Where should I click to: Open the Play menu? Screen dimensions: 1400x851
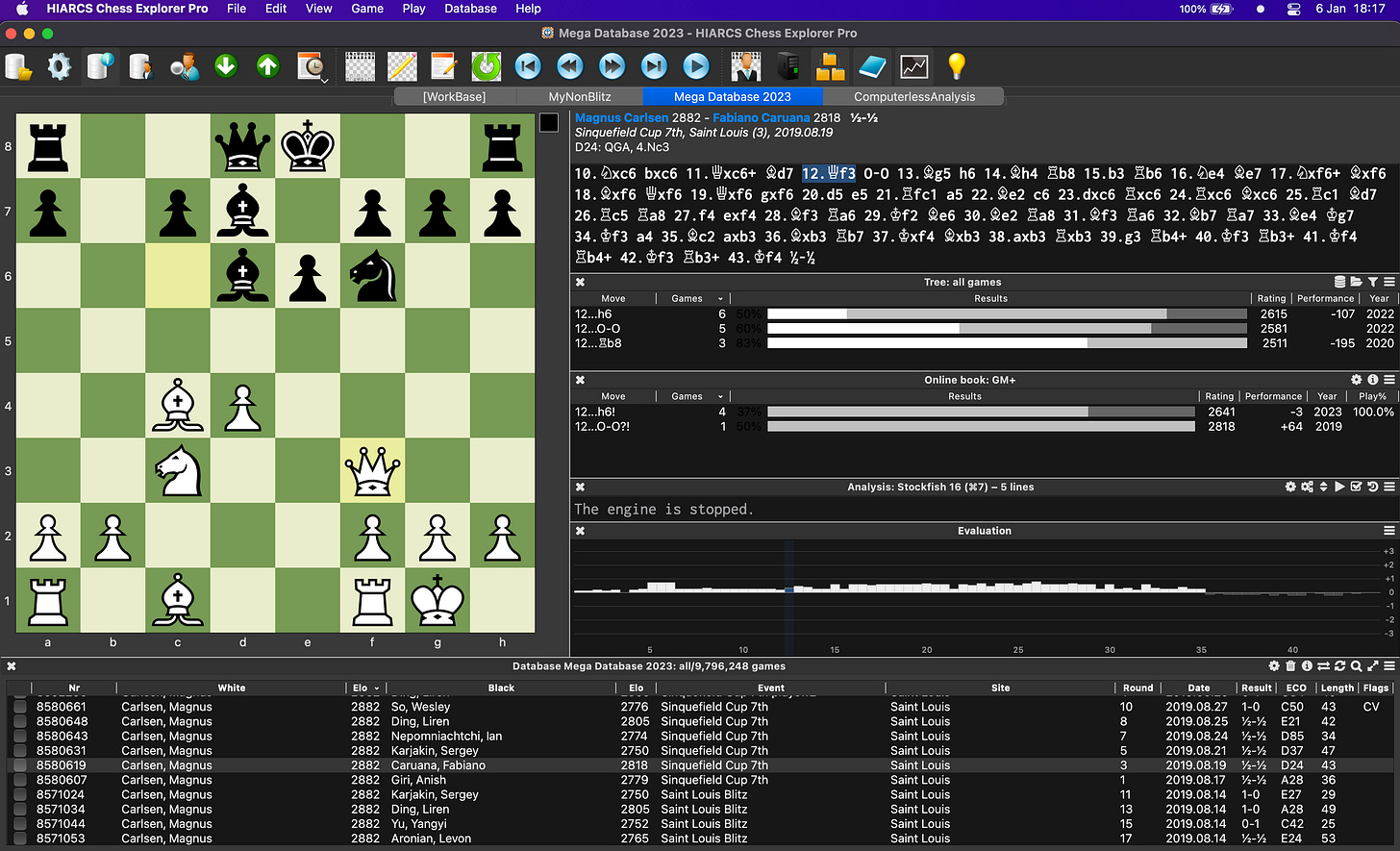click(414, 9)
